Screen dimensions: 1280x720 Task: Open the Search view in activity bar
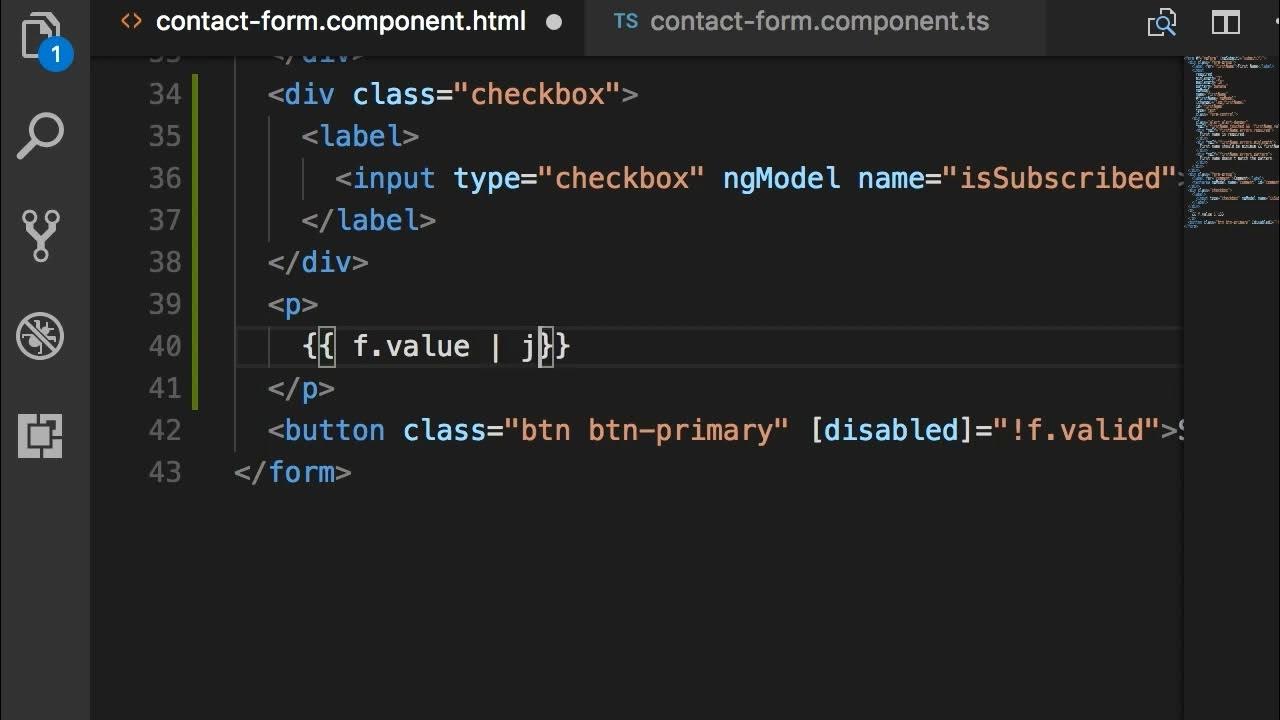pos(40,136)
